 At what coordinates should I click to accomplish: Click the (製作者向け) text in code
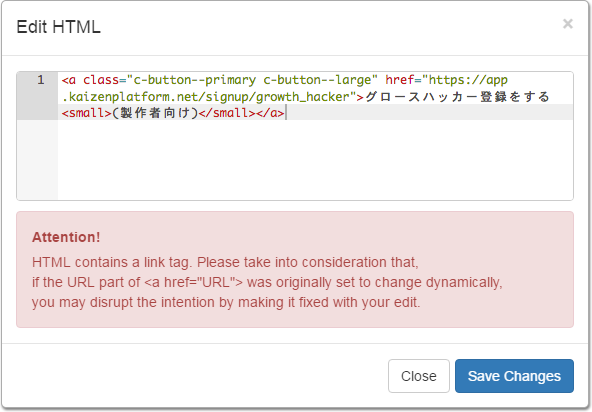[155, 113]
